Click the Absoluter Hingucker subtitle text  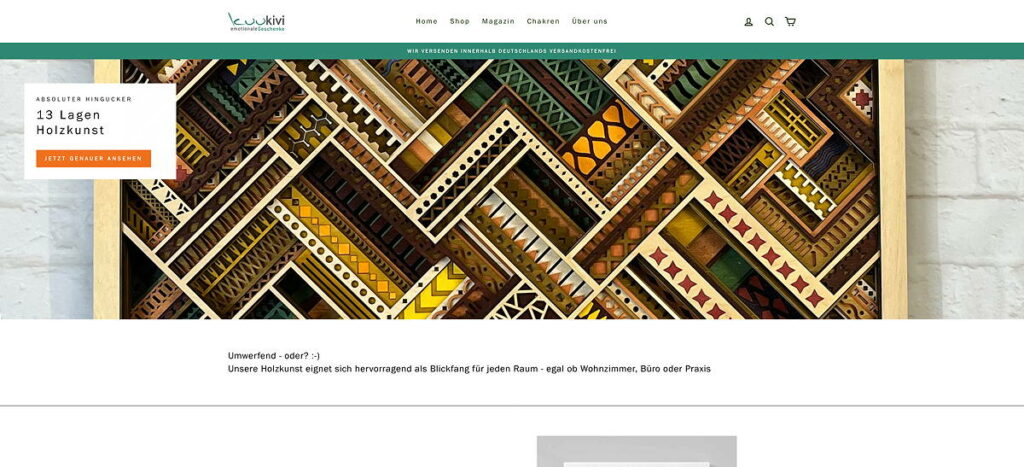84,99
